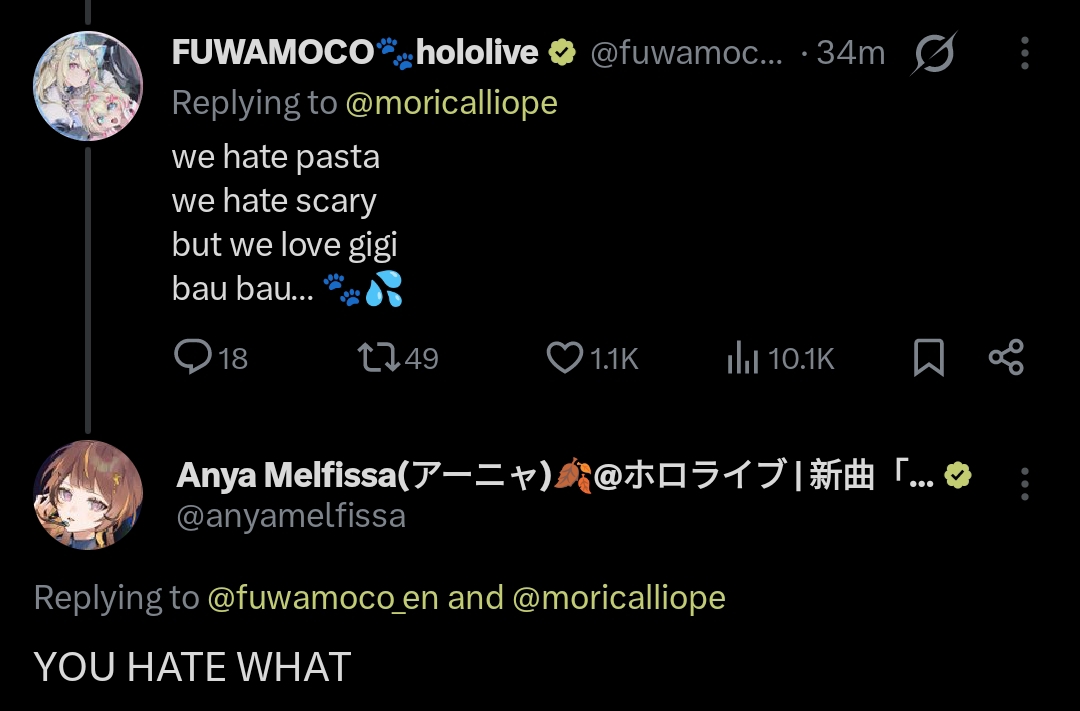The image size is (1080, 711).
Task: Like the FUWAMOCO tweet
Action: pyautogui.click(x=592, y=358)
